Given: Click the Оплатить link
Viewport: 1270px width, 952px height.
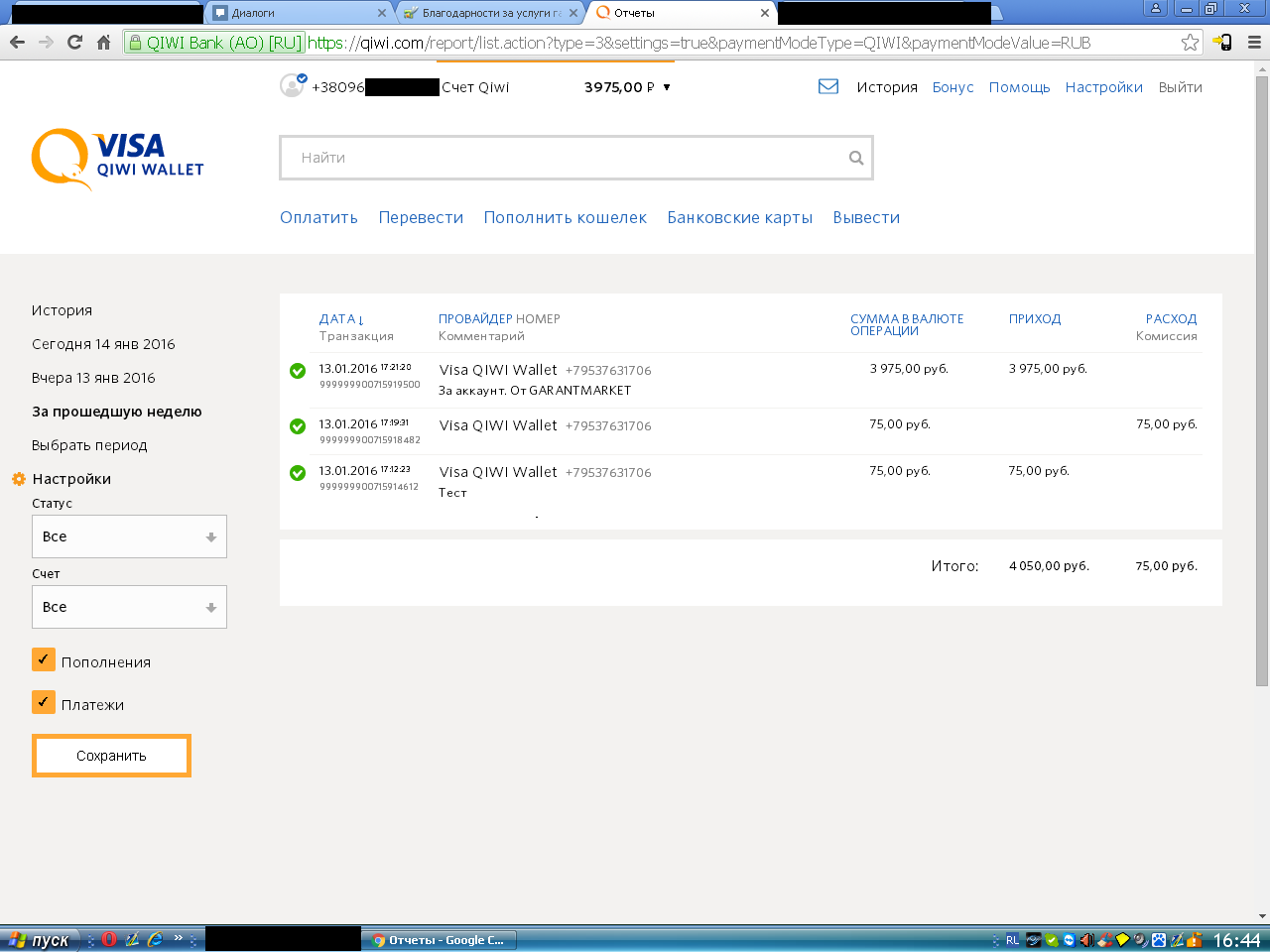Looking at the screenshot, I should tap(318, 217).
